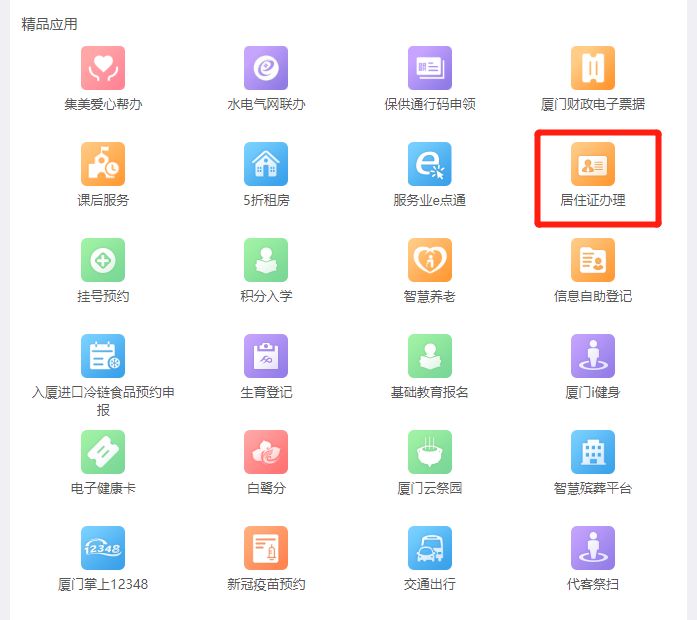
Task: Open the 白鹭分 red icon
Action: [x=266, y=452]
